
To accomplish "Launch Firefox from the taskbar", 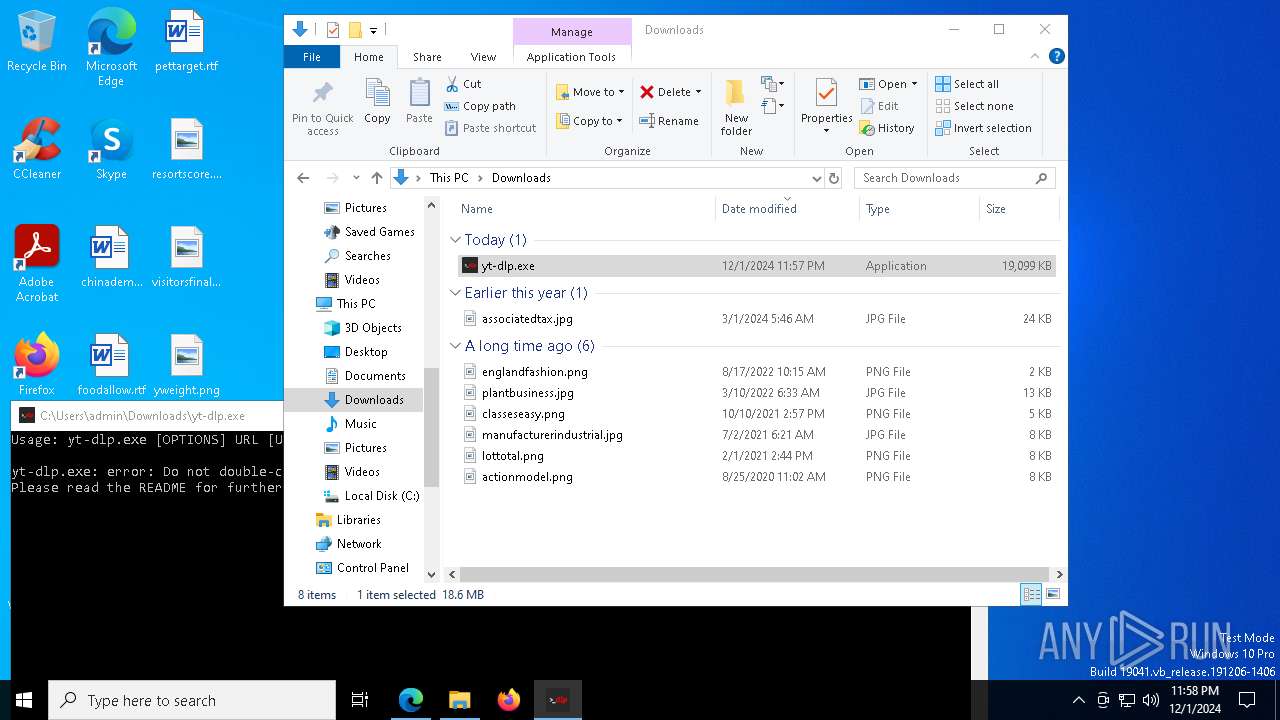I will 509,700.
